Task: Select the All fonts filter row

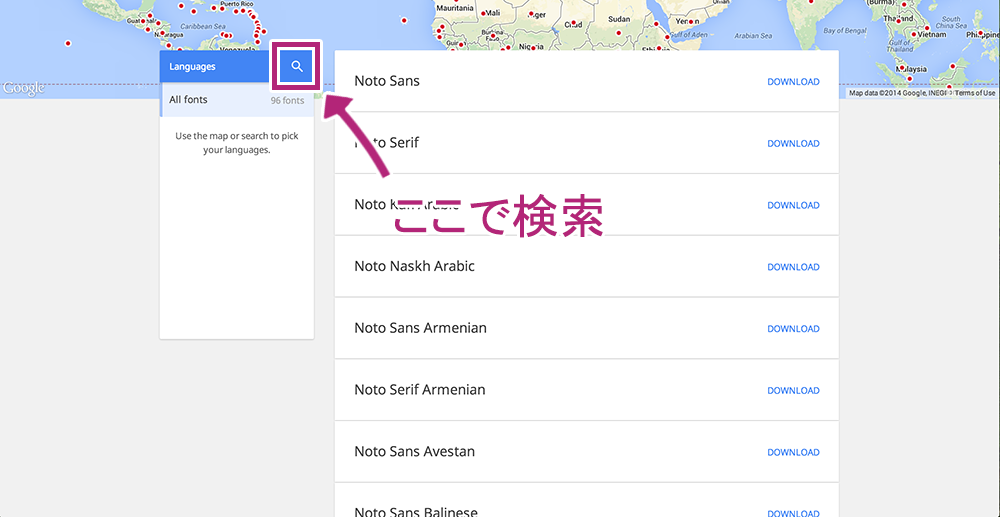Action: pos(237,100)
